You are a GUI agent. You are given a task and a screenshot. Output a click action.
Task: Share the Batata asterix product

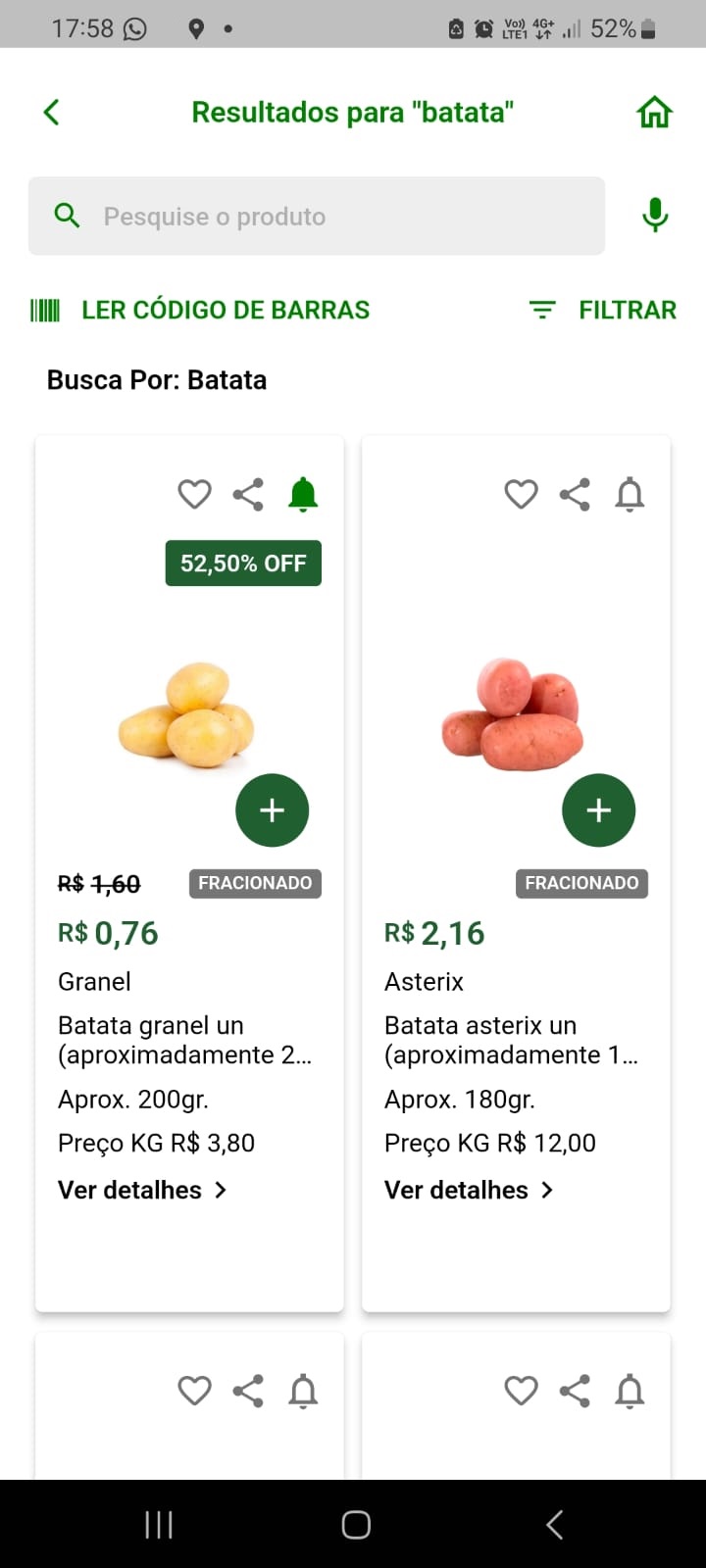pos(575,495)
